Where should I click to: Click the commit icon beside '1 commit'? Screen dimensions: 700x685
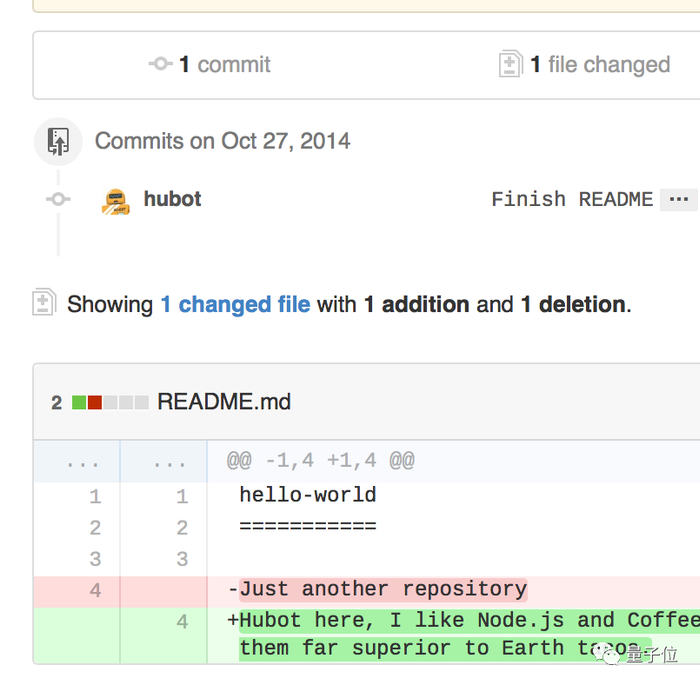pos(161,65)
